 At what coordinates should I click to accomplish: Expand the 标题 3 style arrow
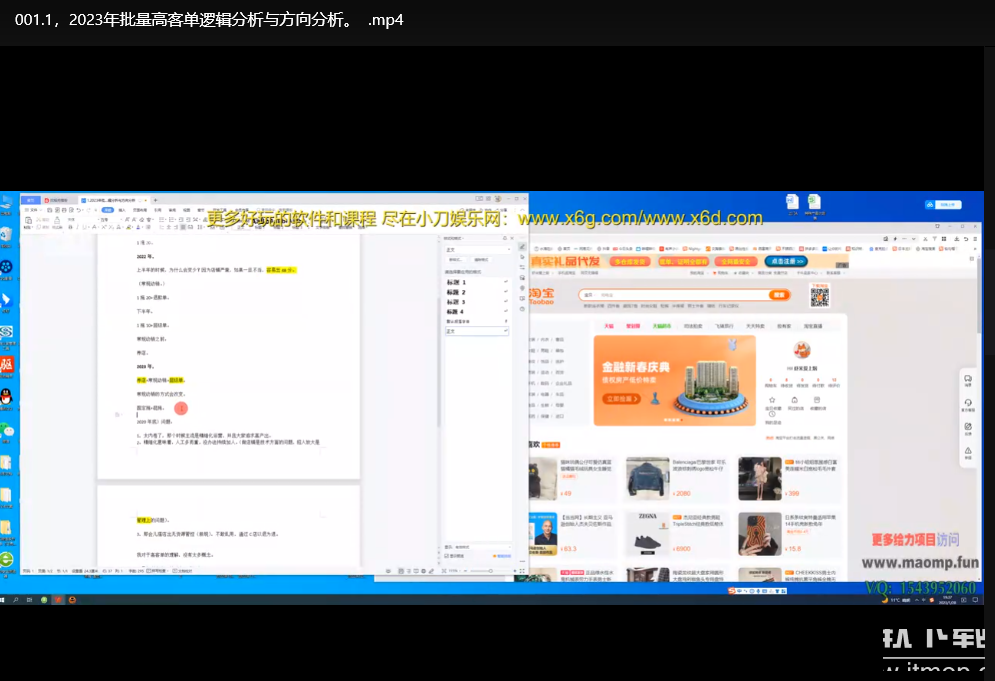click(506, 301)
